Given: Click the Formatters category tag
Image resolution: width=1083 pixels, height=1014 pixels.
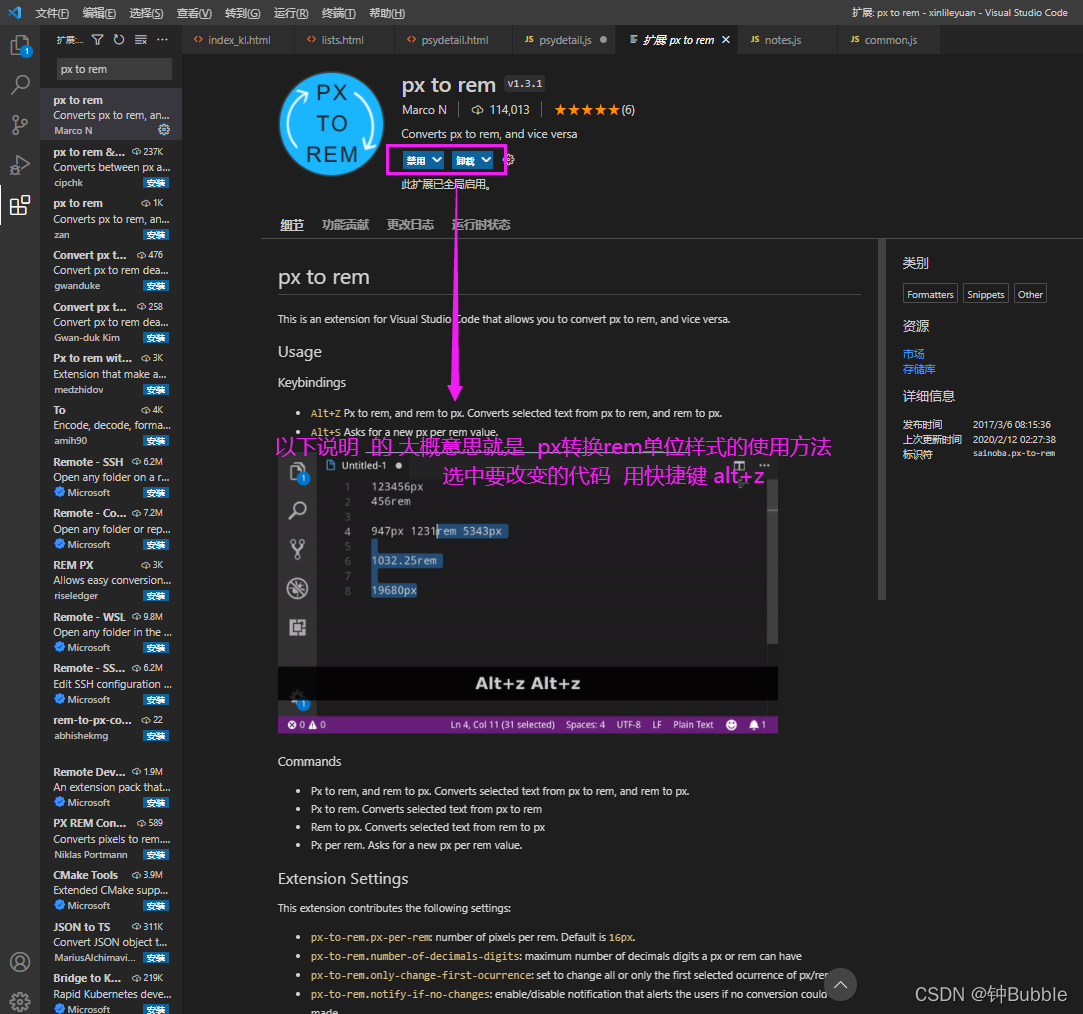Looking at the screenshot, I should (930, 294).
